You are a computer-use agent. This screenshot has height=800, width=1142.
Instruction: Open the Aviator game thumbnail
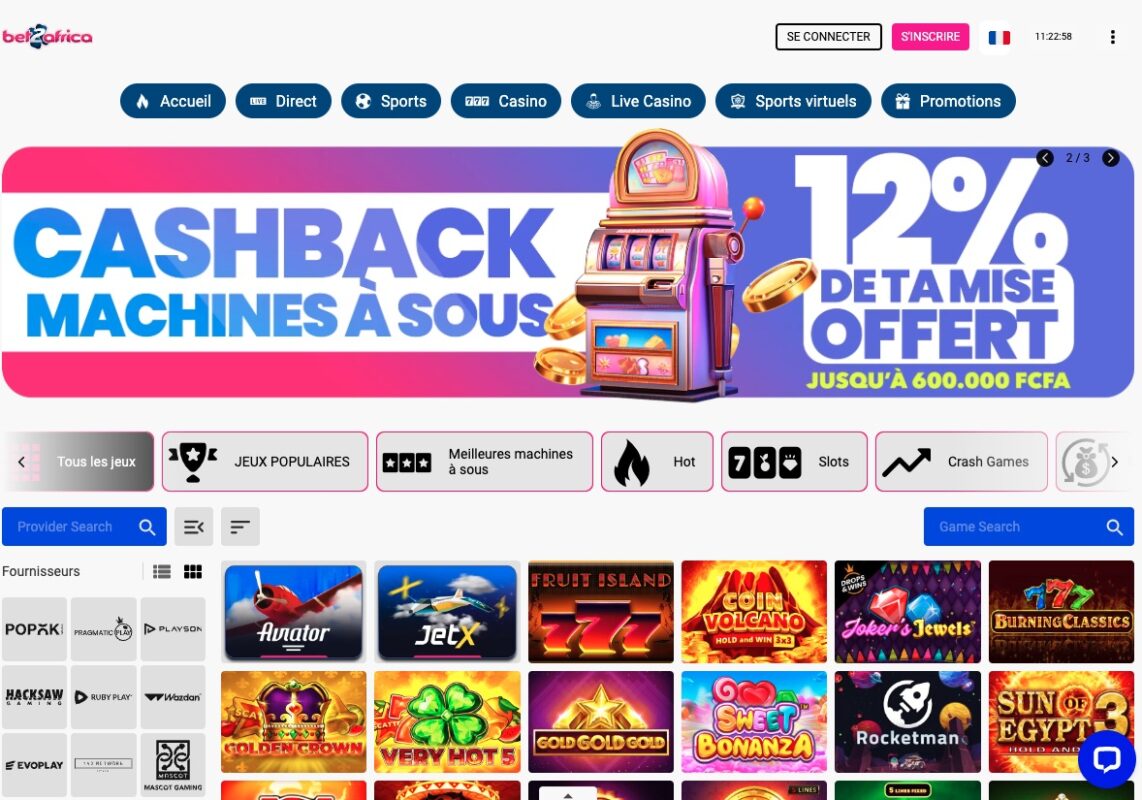pos(294,612)
